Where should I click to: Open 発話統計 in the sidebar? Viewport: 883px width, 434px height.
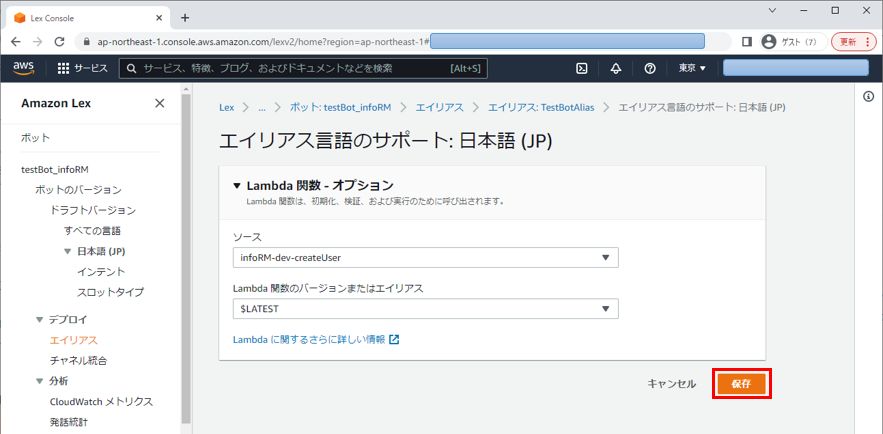click(69, 422)
